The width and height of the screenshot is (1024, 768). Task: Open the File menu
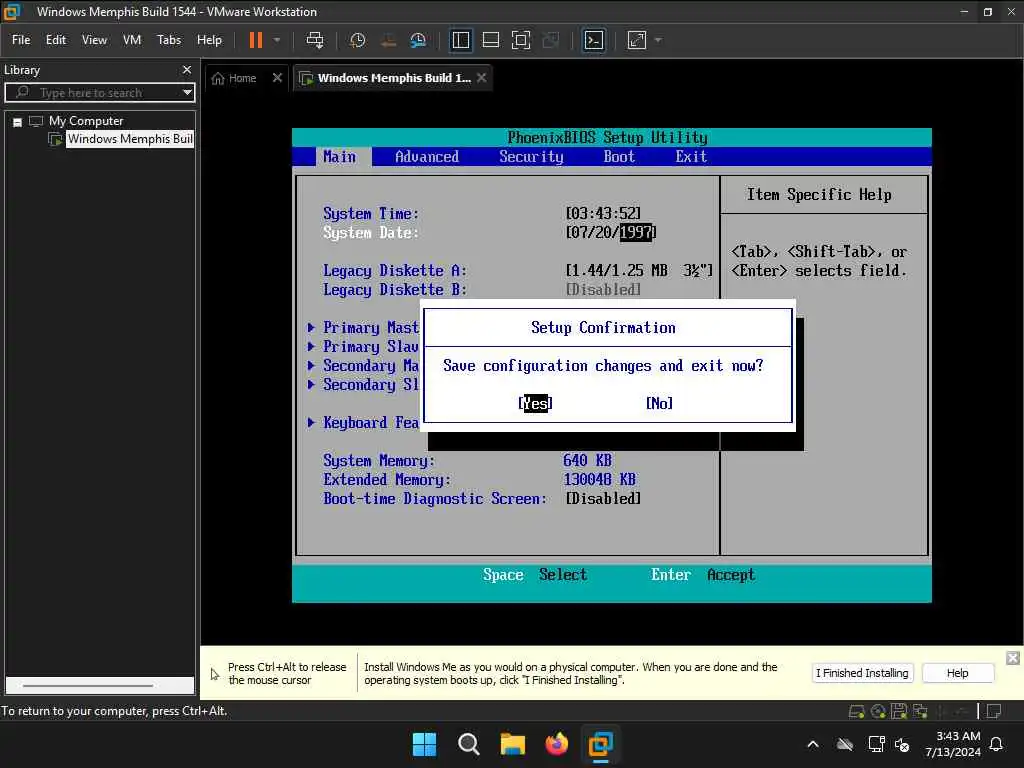(21, 40)
